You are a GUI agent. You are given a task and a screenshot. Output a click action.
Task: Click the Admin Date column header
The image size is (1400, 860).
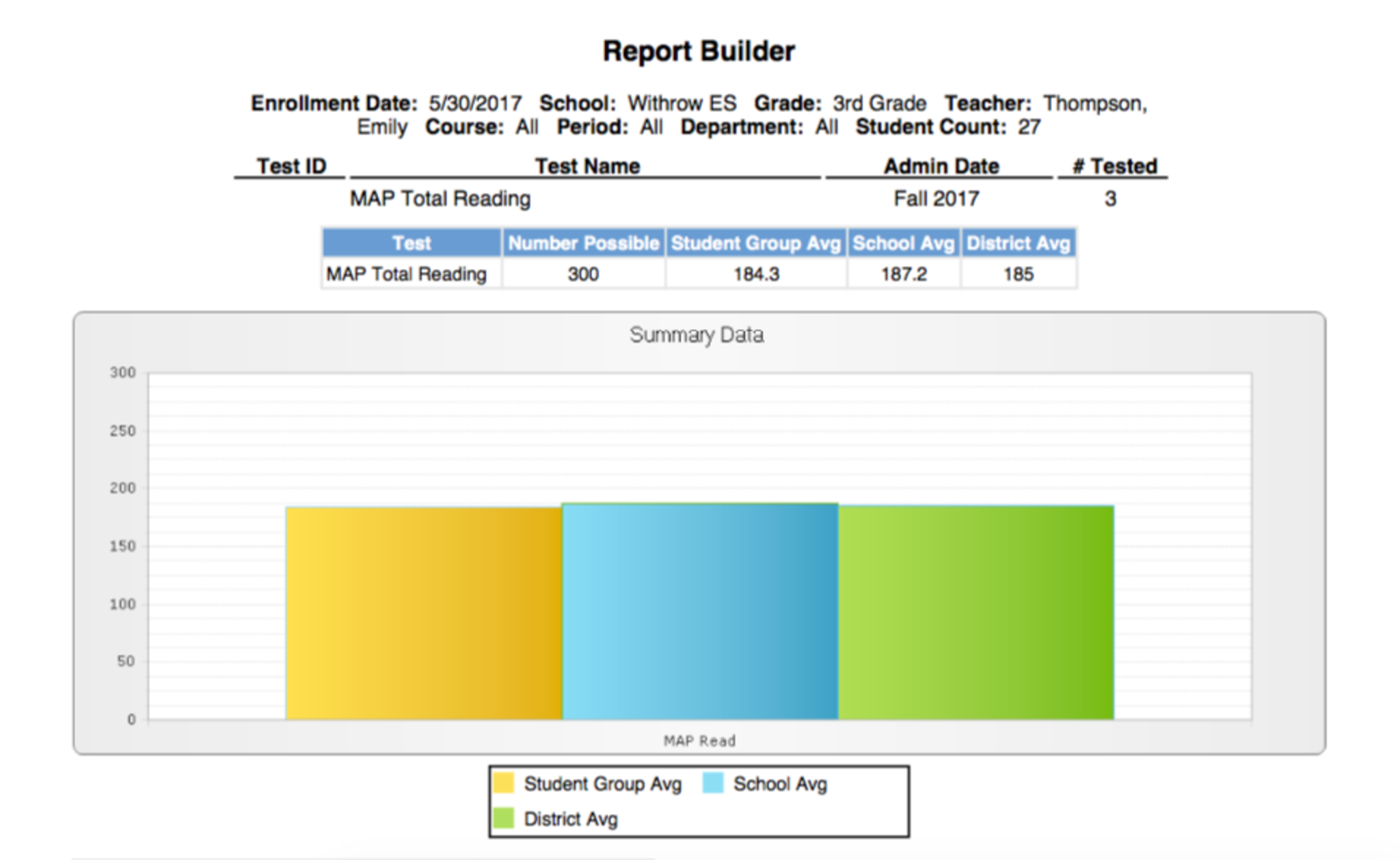tap(941, 166)
